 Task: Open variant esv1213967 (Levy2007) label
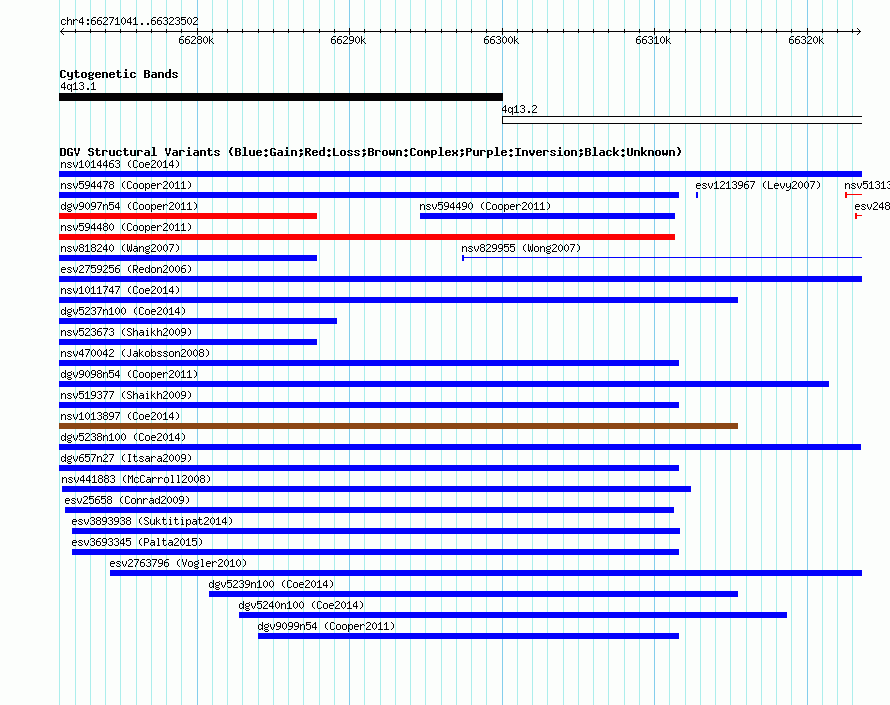[758, 185]
